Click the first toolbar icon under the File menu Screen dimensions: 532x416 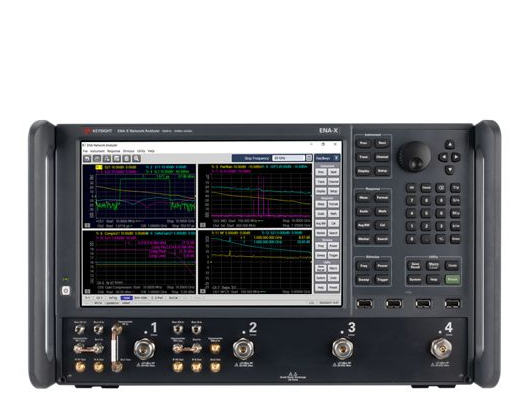pos(87,158)
